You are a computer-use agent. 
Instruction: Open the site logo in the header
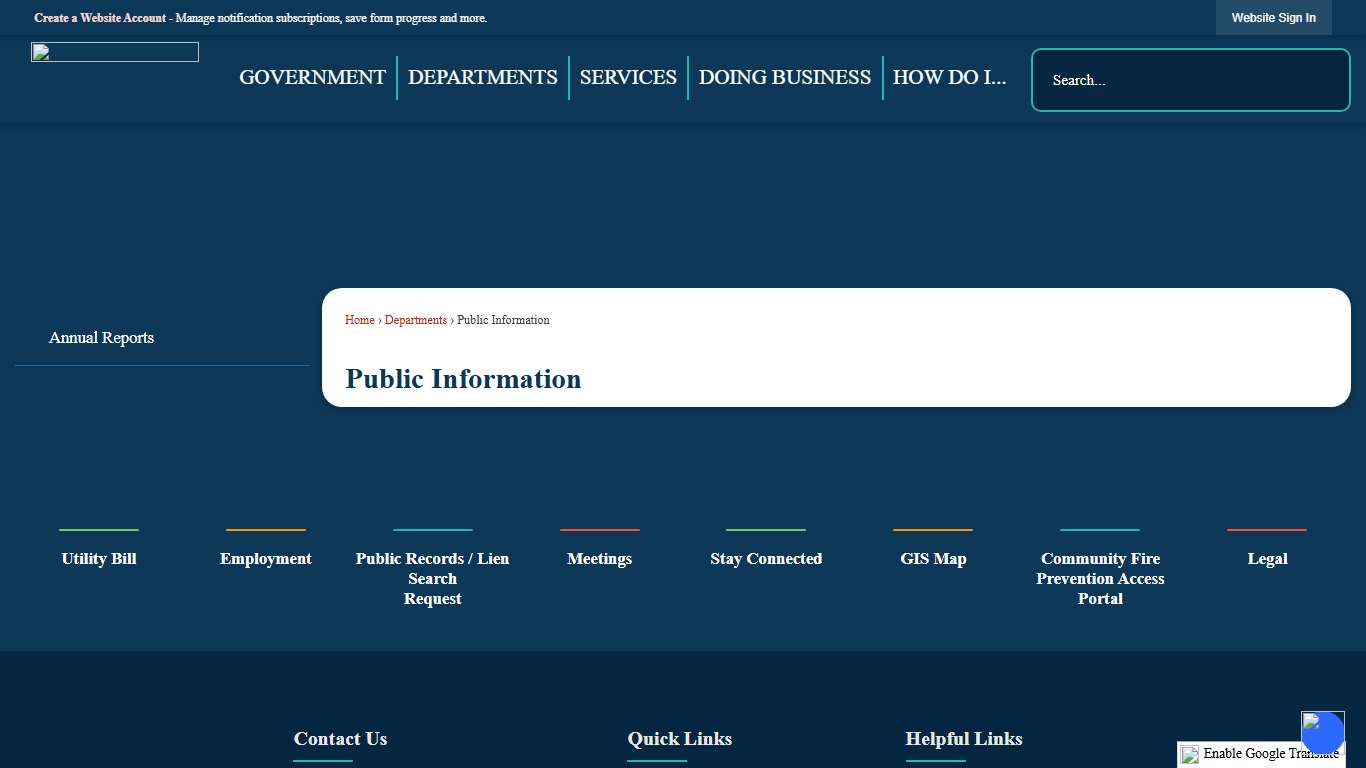(x=114, y=51)
